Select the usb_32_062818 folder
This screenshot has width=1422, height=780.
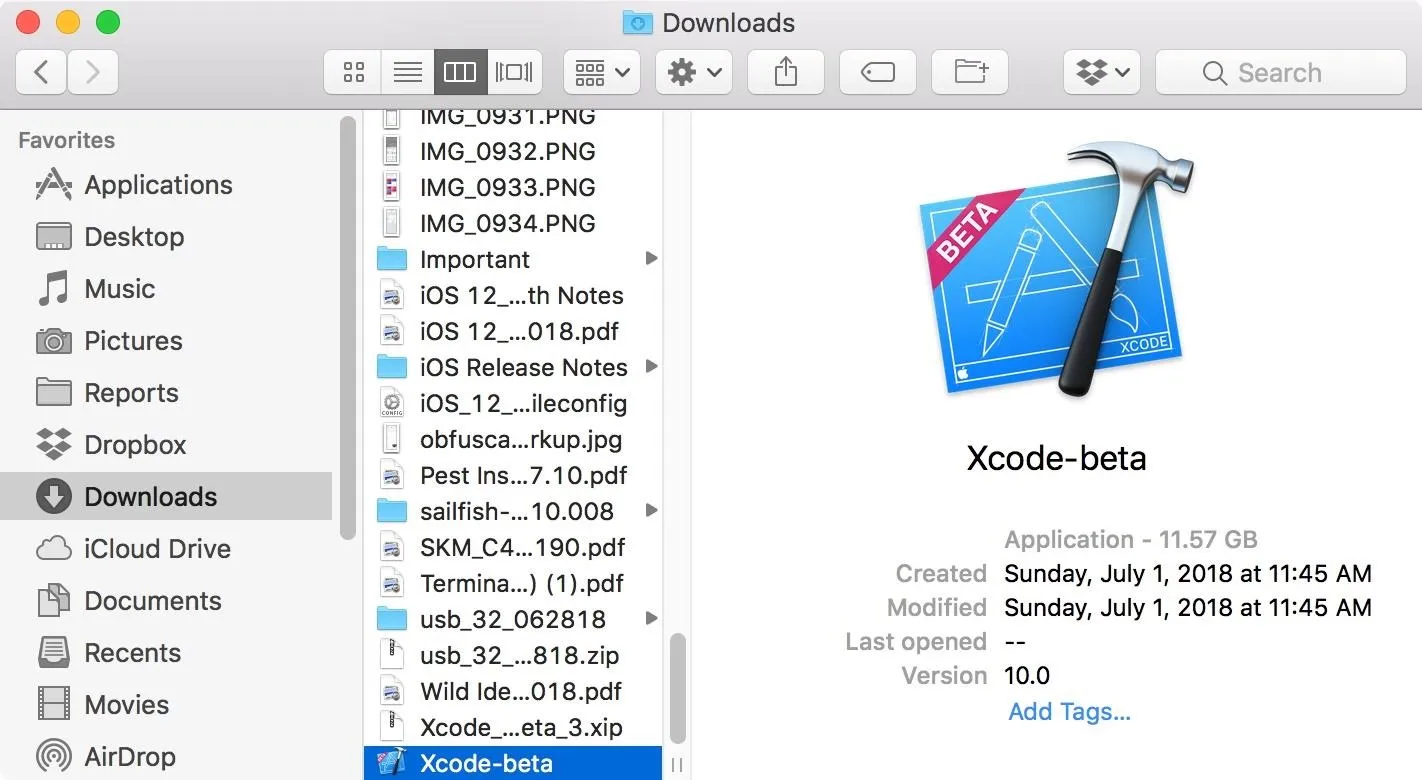tap(513, 619)
